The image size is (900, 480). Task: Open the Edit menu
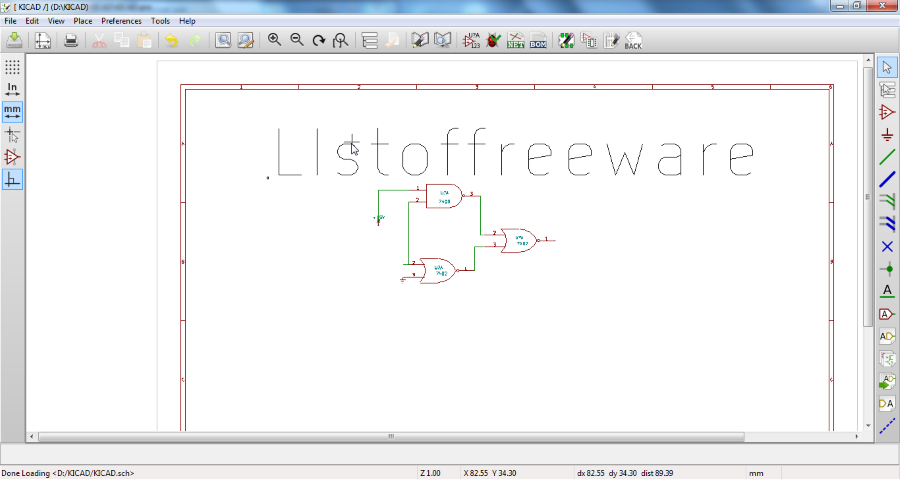(x=32, y=21)
